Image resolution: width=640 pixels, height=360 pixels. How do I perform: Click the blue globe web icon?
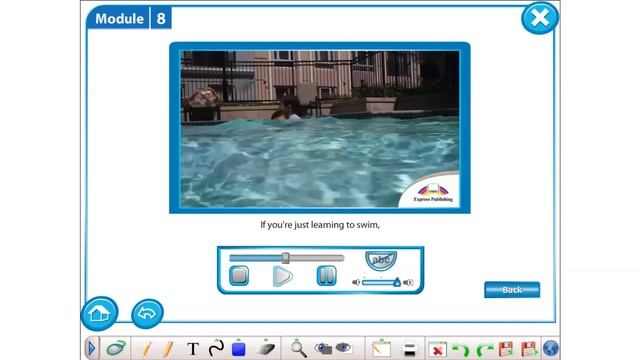[551, 349]
